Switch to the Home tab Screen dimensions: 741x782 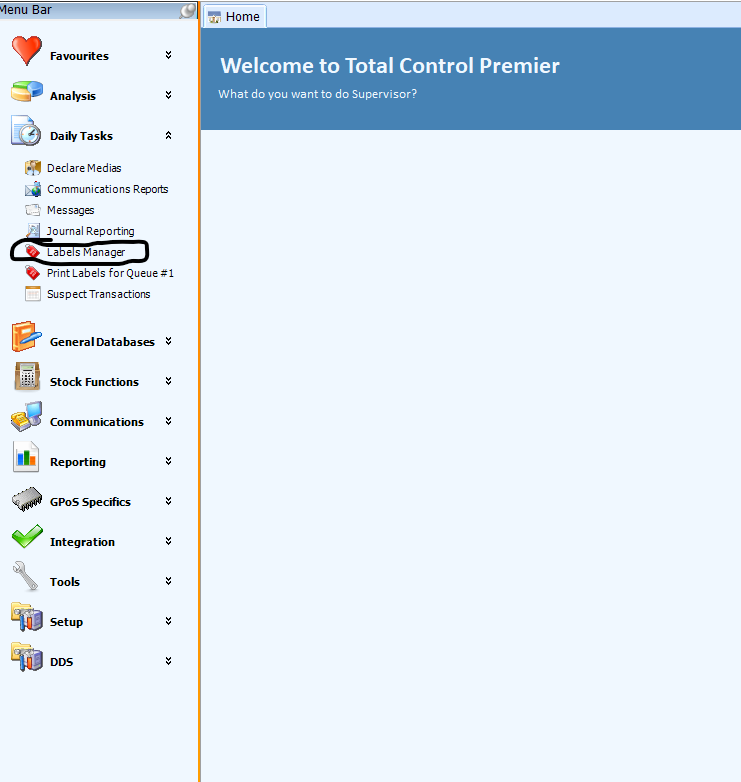pos(234,16)
